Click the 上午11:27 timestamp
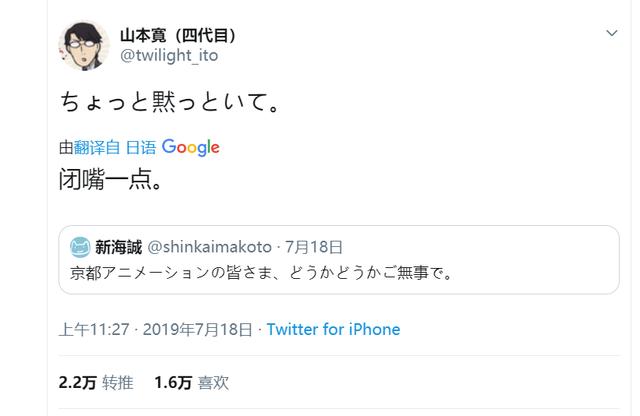640x416 pixels. (x=94, y=329)
